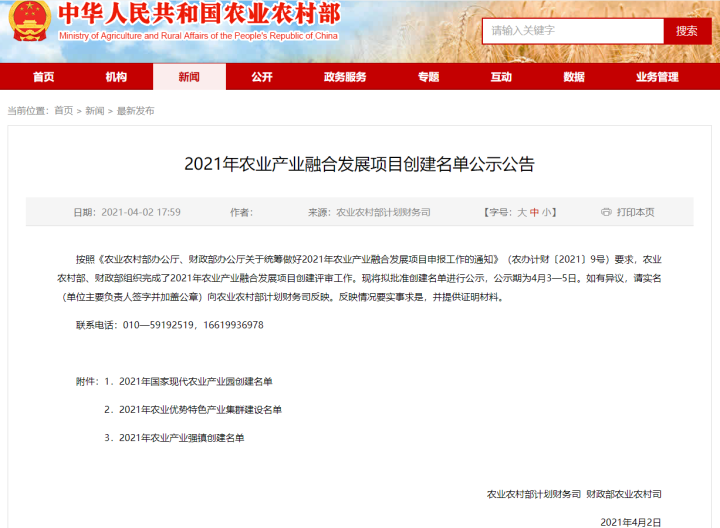Click 首页 in the breadcrumb
Viewport: 720px width, 528px height.
point(63,111)
